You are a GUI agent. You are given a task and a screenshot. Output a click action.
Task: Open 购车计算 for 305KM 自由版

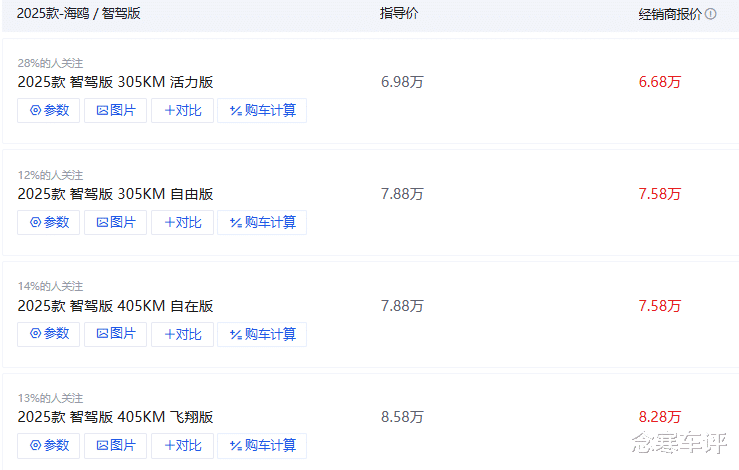tap(262, 222)
